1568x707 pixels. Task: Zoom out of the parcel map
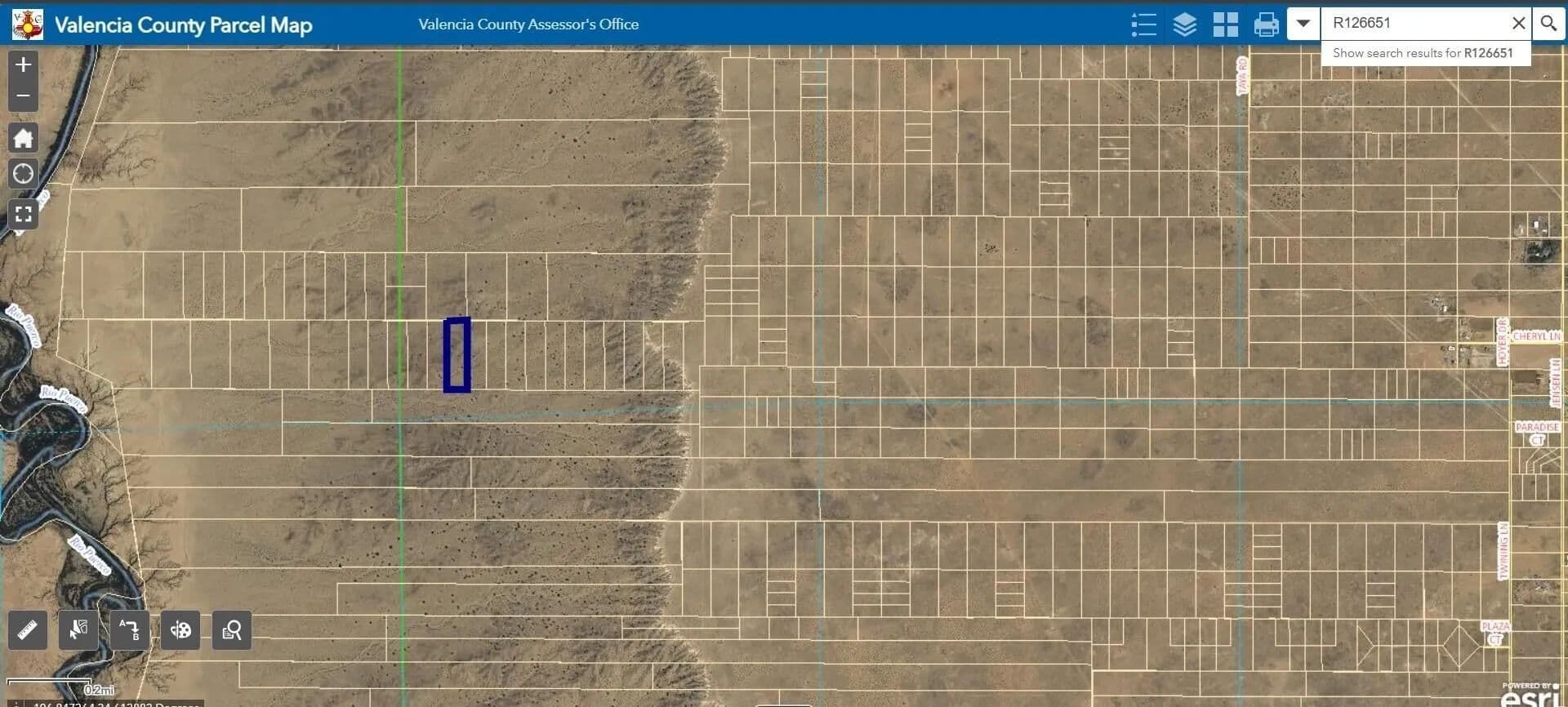pos(23,96)
